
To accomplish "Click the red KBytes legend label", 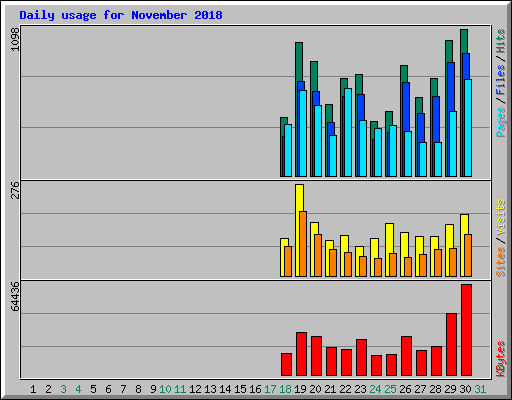I will 500,359.
